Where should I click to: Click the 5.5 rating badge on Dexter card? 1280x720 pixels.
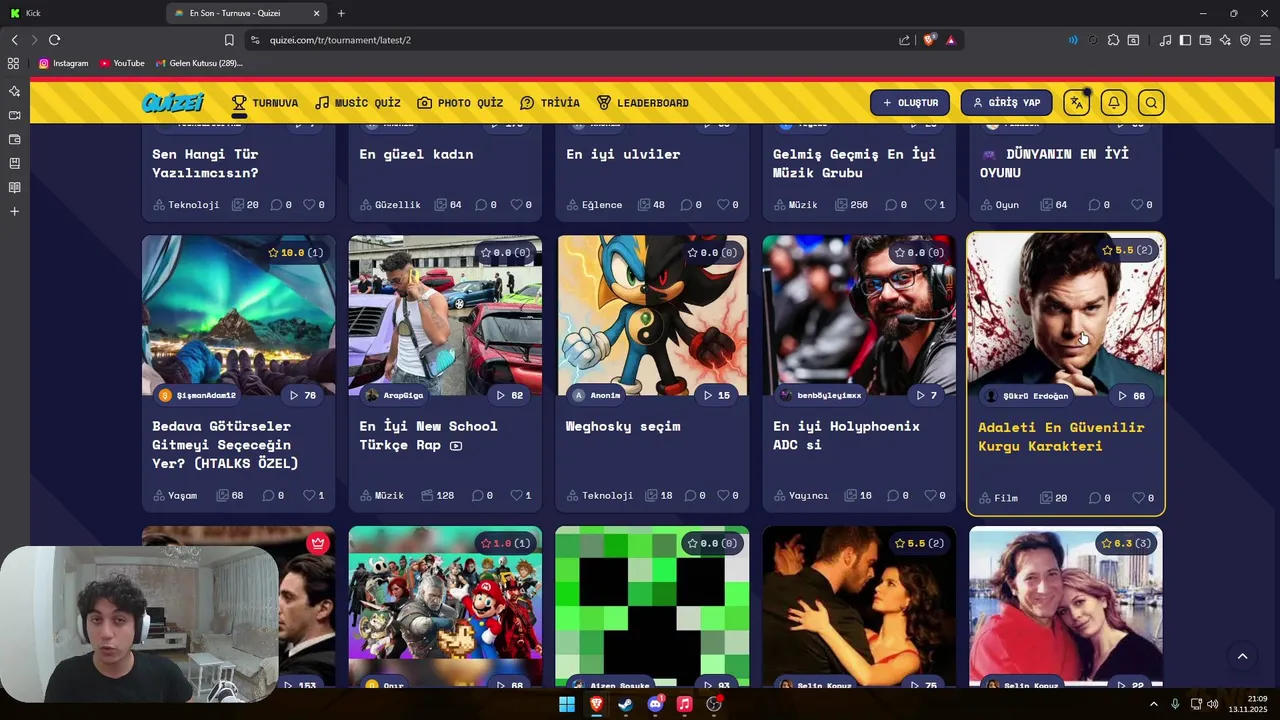pyautogui.click(x=1127, y=250)
